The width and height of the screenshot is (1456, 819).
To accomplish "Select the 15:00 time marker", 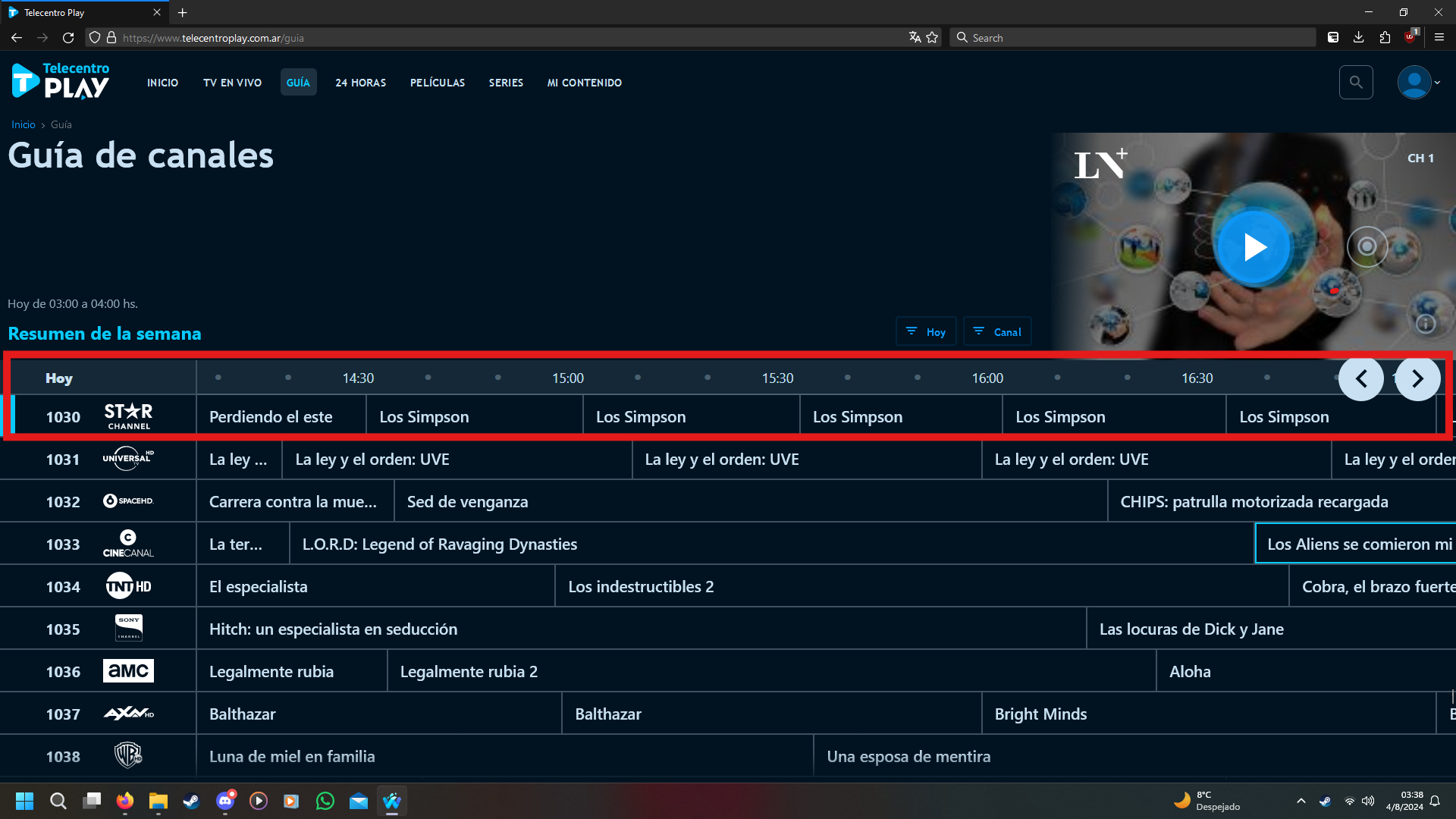I will click(568, 378).
